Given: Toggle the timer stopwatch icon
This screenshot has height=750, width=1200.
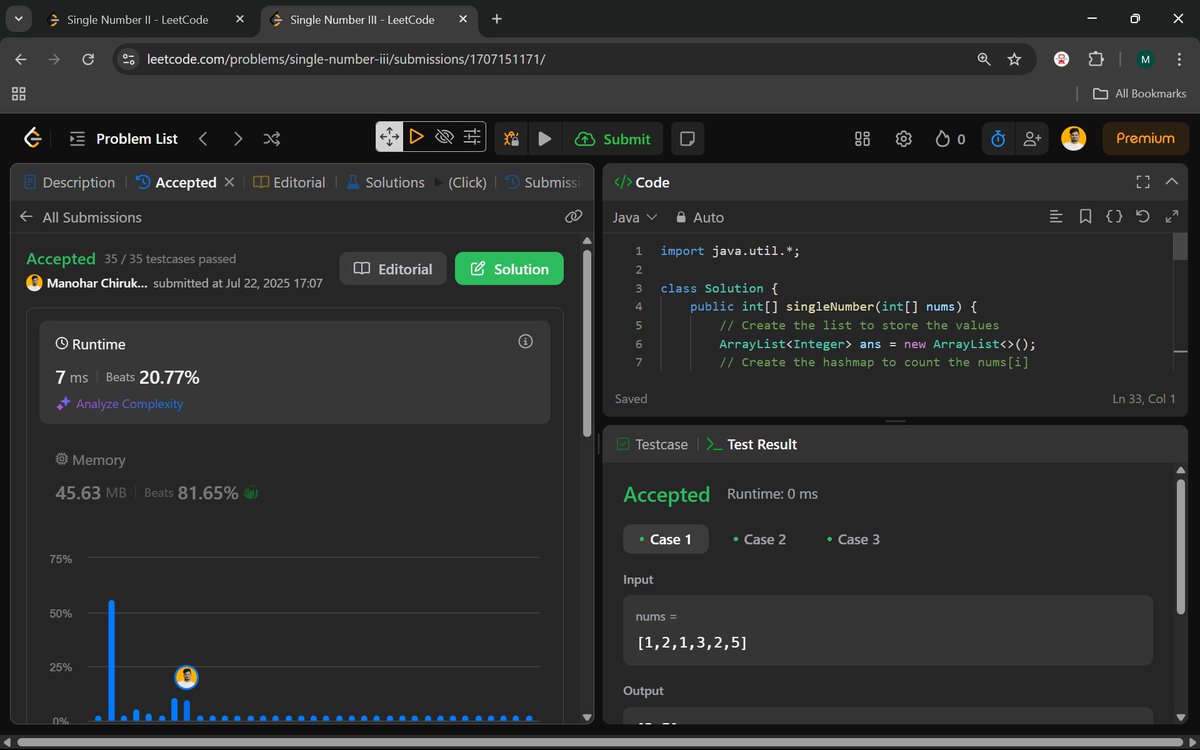Looking at the screenshot, I should [997, 139].
